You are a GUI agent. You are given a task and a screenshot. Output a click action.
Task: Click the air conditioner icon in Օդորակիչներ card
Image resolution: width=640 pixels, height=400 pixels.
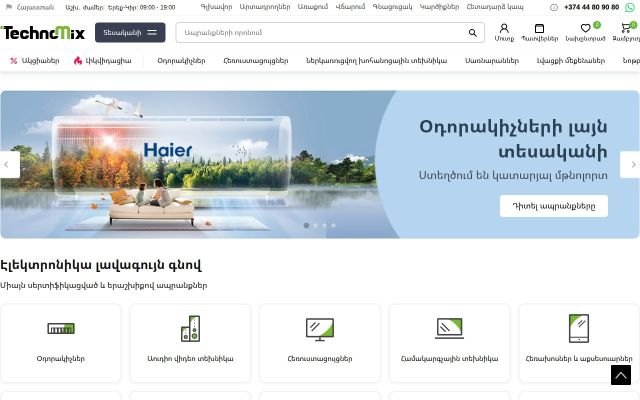pyautogui.click(x=61, y=329)
